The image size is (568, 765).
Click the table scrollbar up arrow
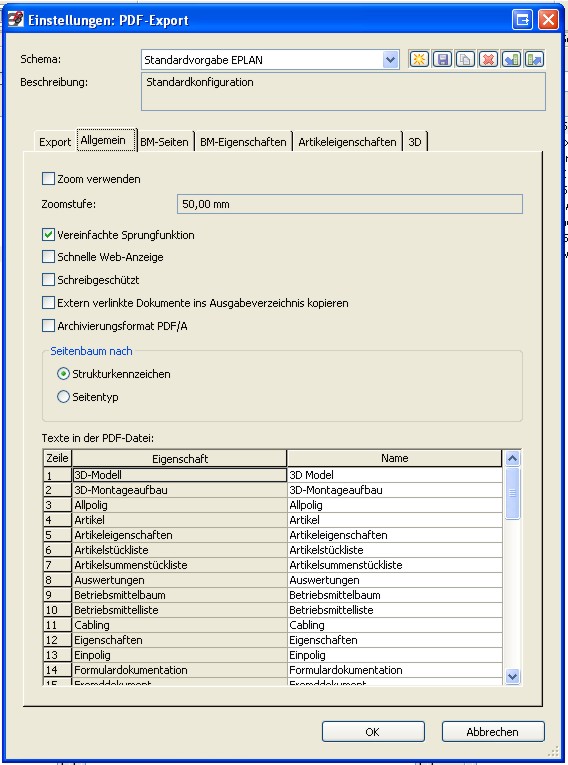(x=512, y=458)
